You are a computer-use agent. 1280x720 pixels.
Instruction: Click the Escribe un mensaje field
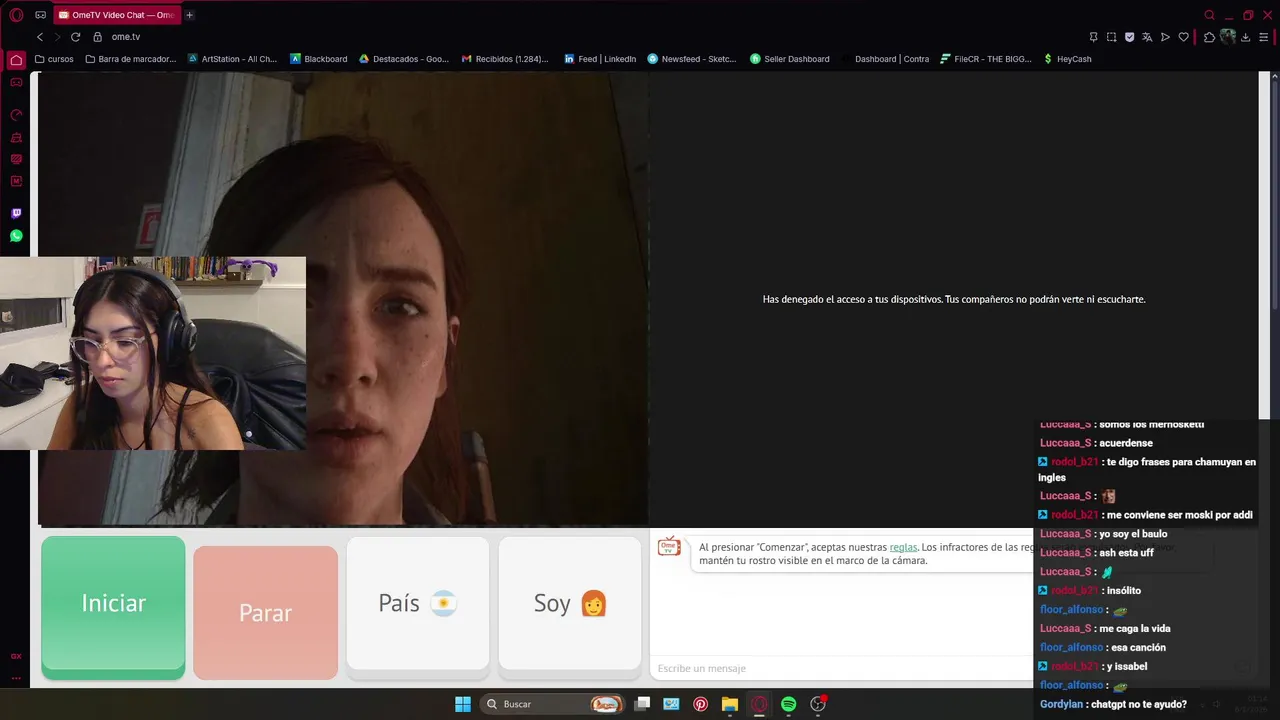(840, 668)
